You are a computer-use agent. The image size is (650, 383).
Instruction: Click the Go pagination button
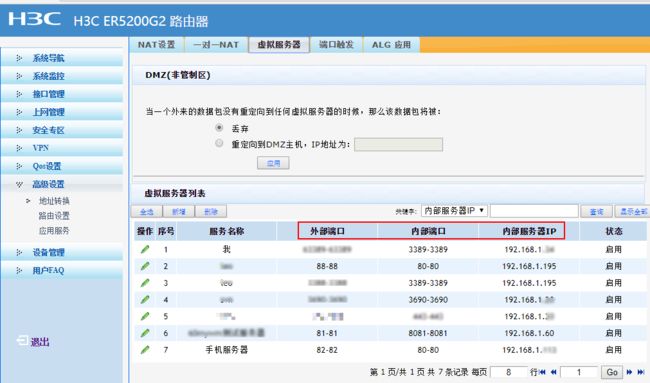612,372
